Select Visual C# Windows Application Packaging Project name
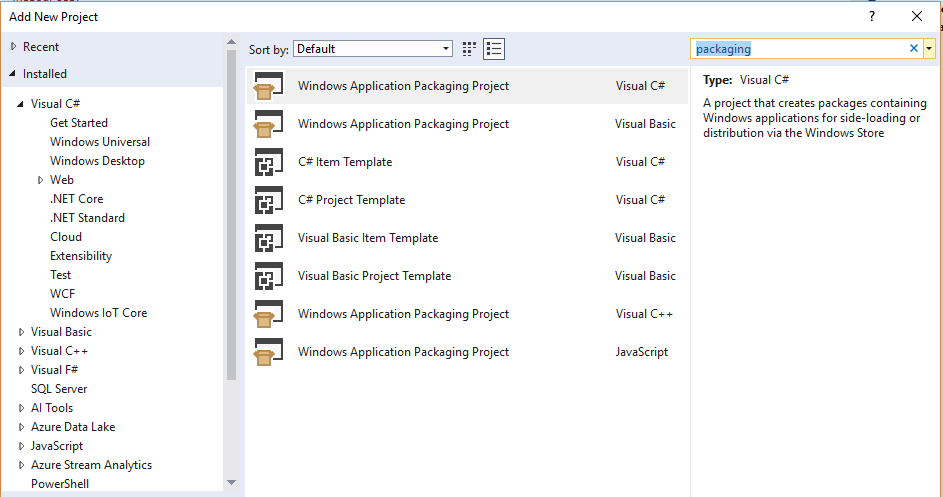 [403, 86]
